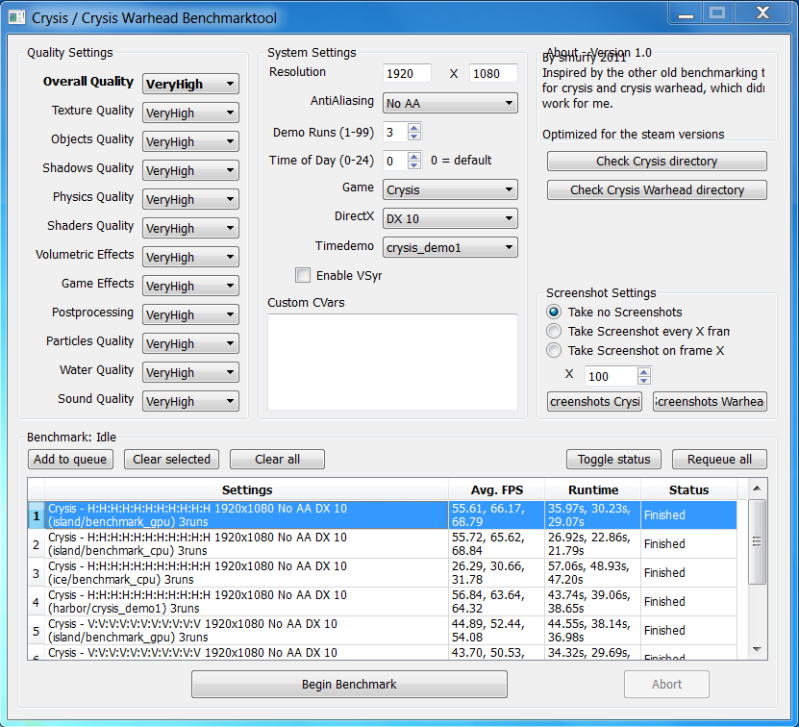799x727 pixels.
Task: Click the queue list scroll up arrow
Action: 757,489
